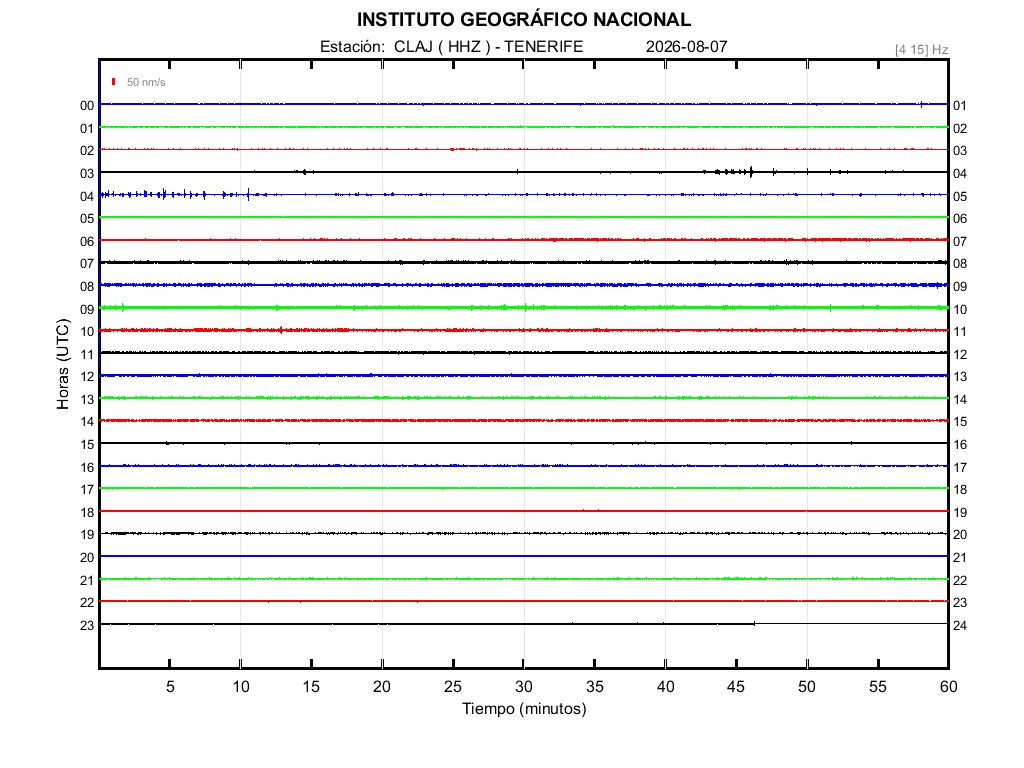Click the date 2026-08-07 in header
This screenshot has height=768, width=1024.
pyautogui.click(x=686, y=46)
